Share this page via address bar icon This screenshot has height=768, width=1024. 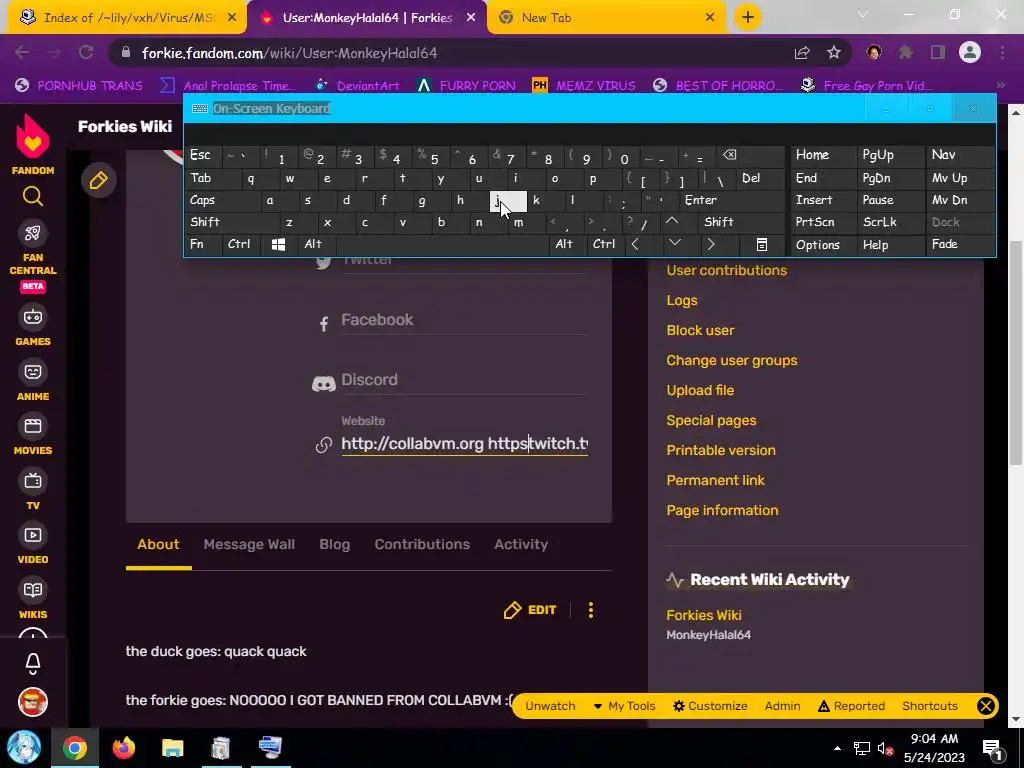tap(802, 53)
